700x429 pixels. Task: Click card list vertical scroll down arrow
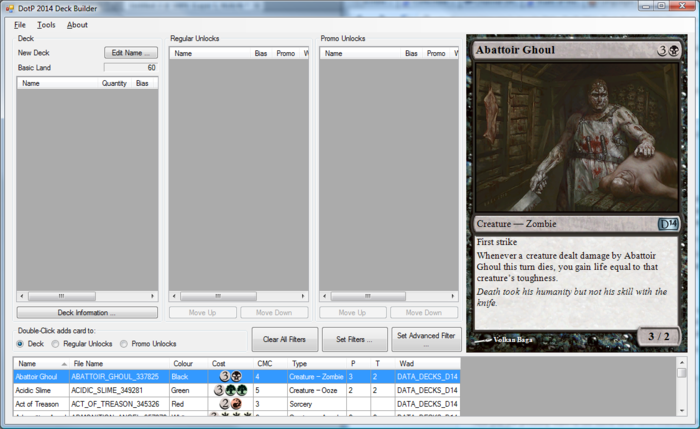681,410
